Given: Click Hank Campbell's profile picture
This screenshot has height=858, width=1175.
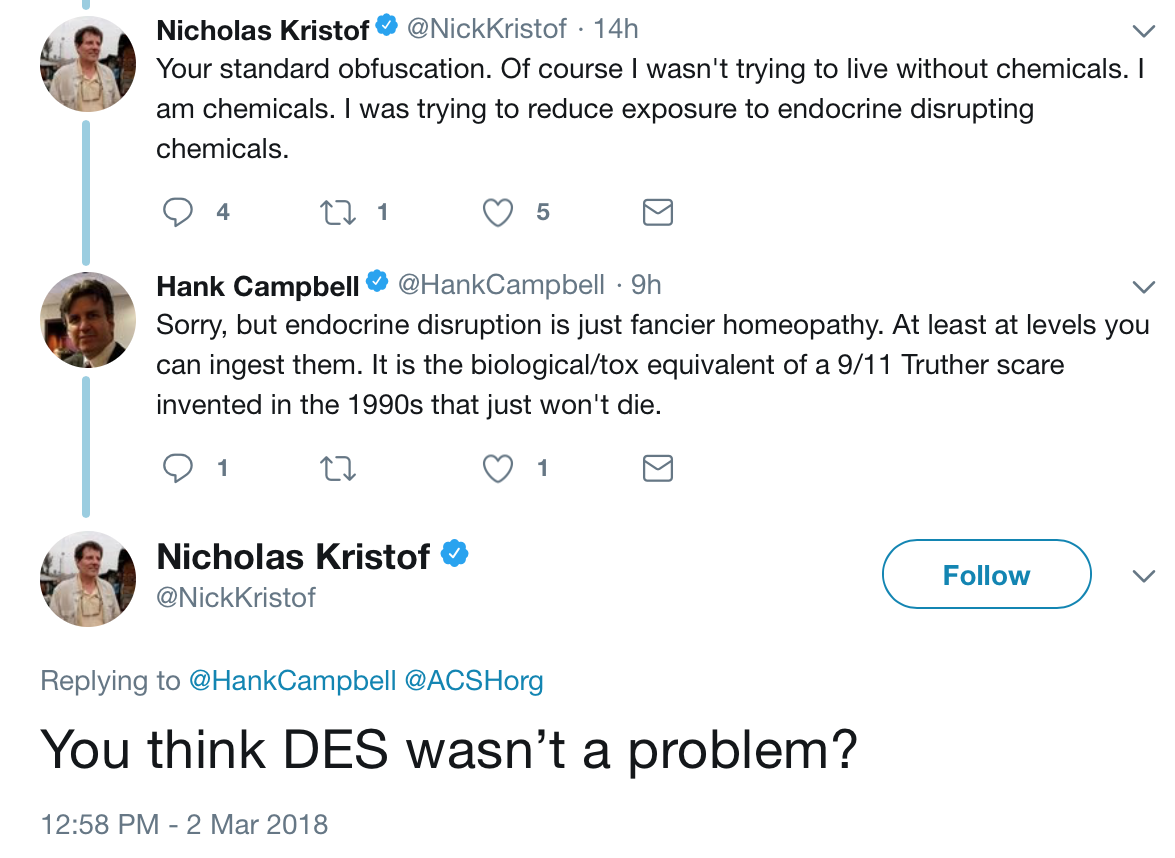Looking at the screenshot, I should point(87,320).
